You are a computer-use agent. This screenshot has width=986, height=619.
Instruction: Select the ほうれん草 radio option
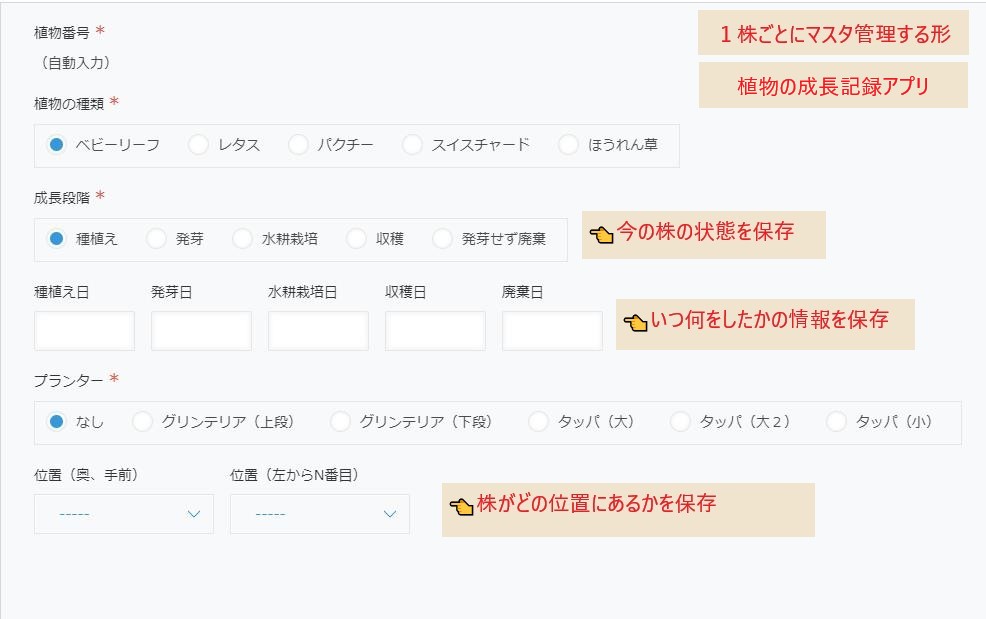click(x=568, y=145)
